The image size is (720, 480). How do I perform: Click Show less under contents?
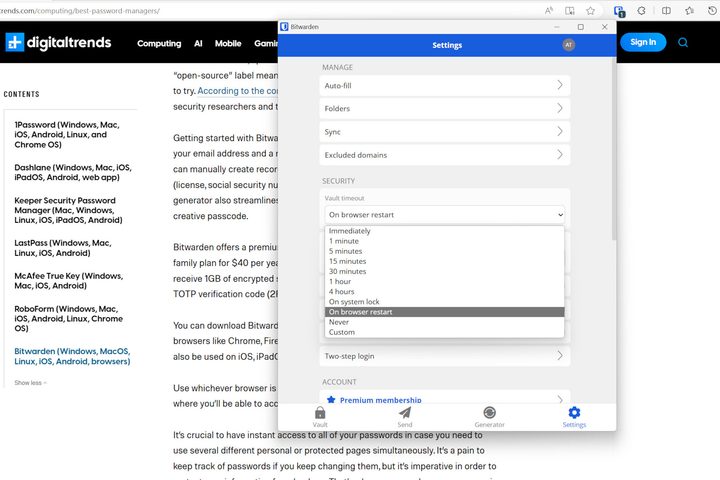click(30, 383)
